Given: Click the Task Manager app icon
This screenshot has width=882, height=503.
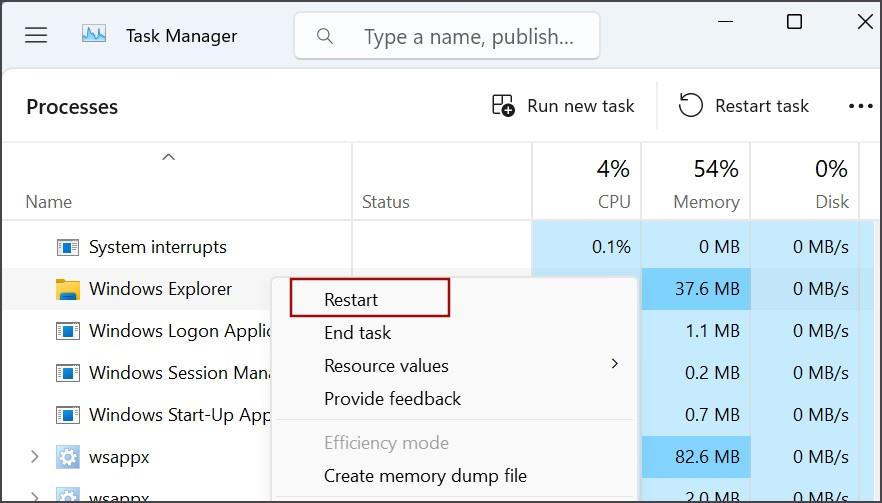Looking at the screenshot, I should coord(94,34).
